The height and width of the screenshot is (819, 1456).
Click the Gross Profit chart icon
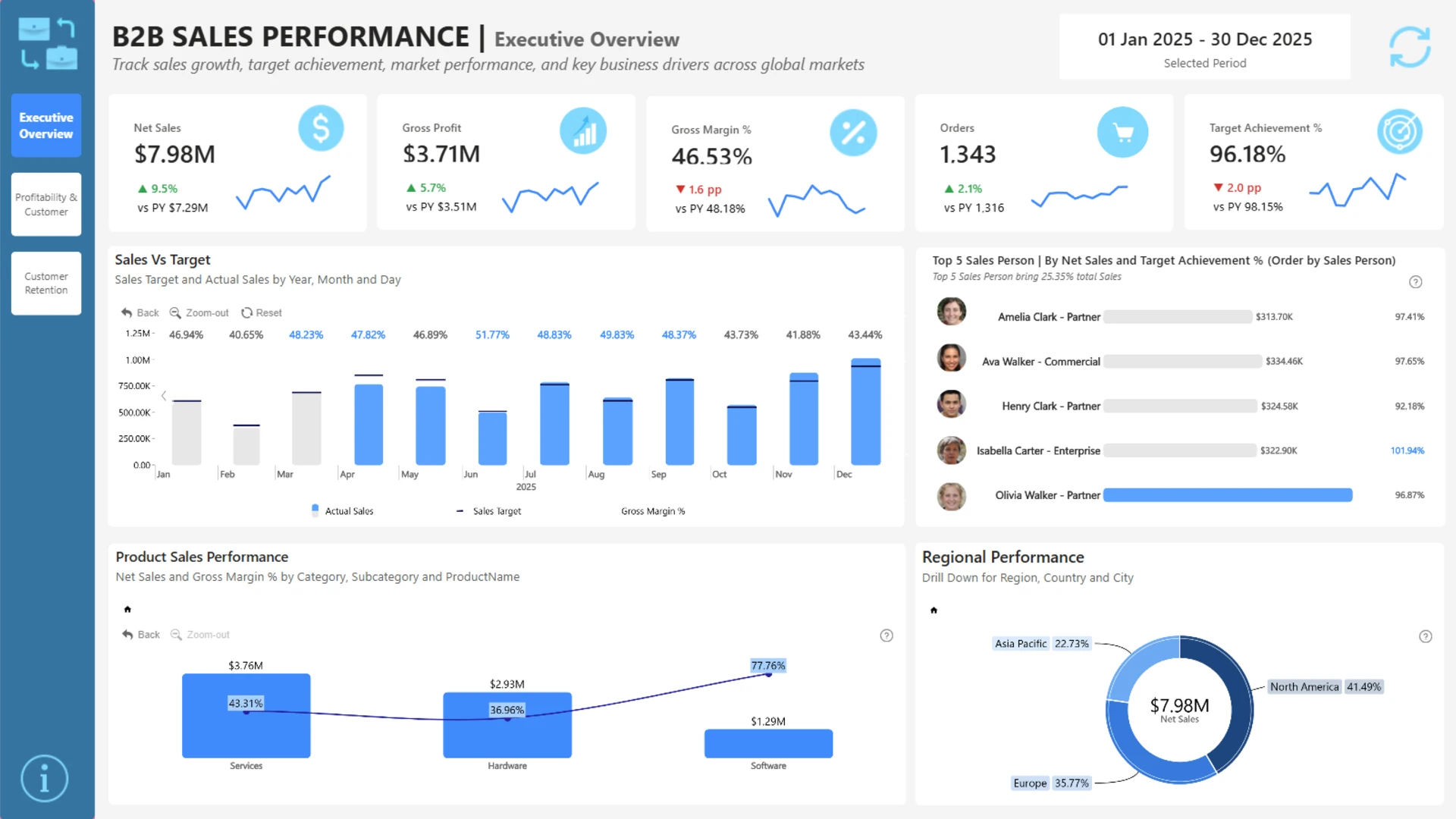583,130
